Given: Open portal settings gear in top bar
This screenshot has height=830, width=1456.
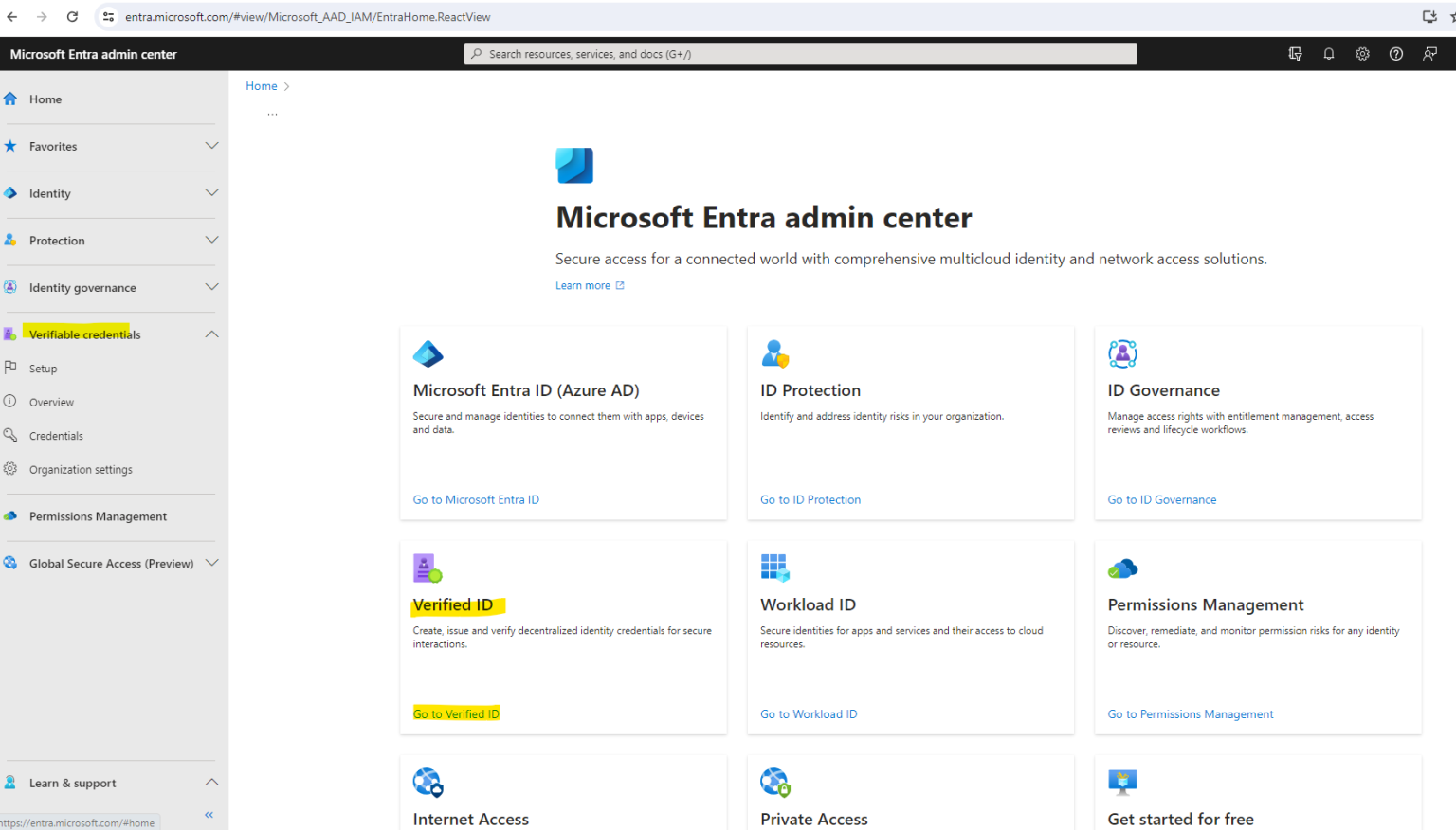Looking at the screenshot, I should tap(1362, 54).
